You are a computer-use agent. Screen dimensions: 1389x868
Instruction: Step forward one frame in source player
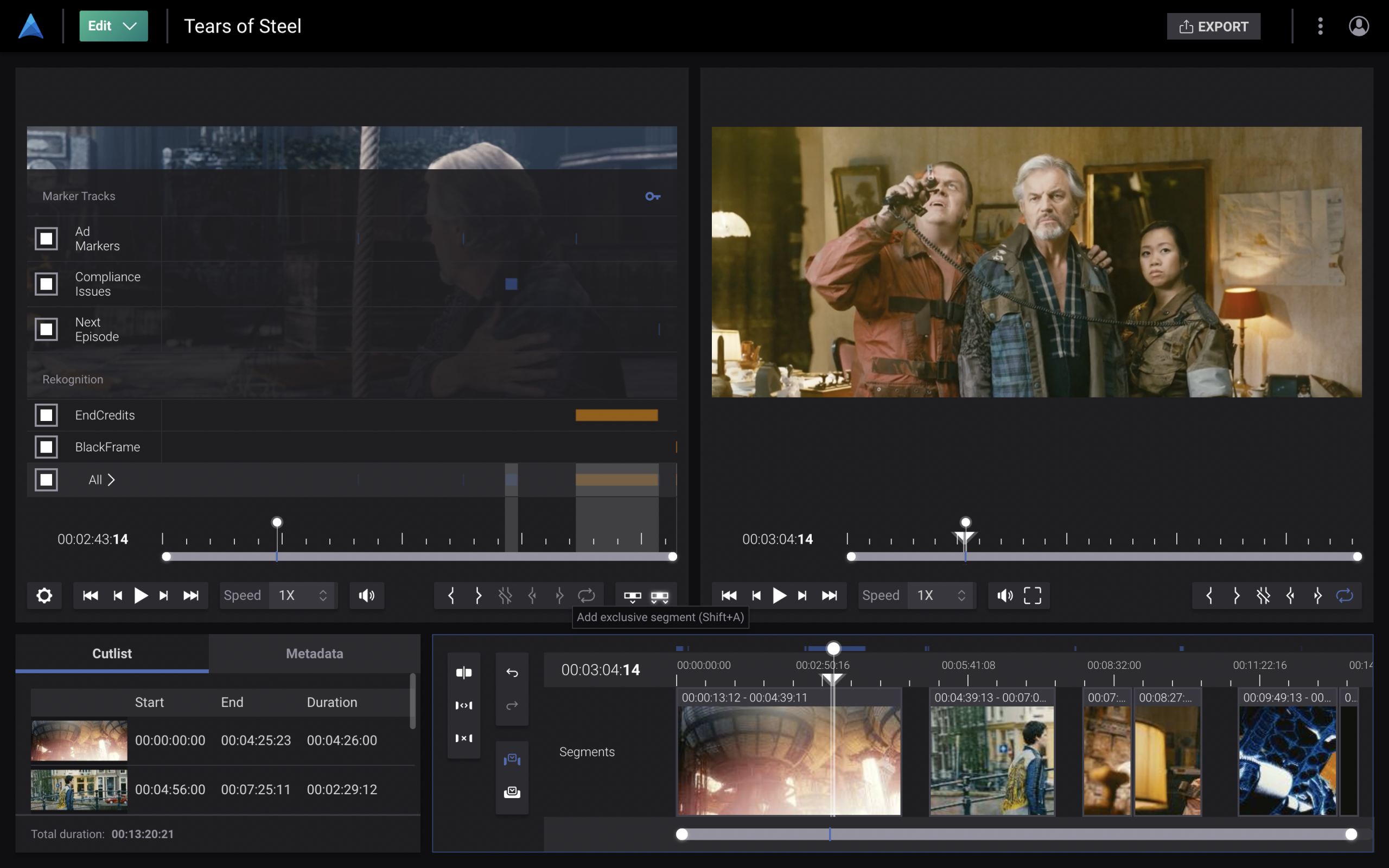[164, 595]
